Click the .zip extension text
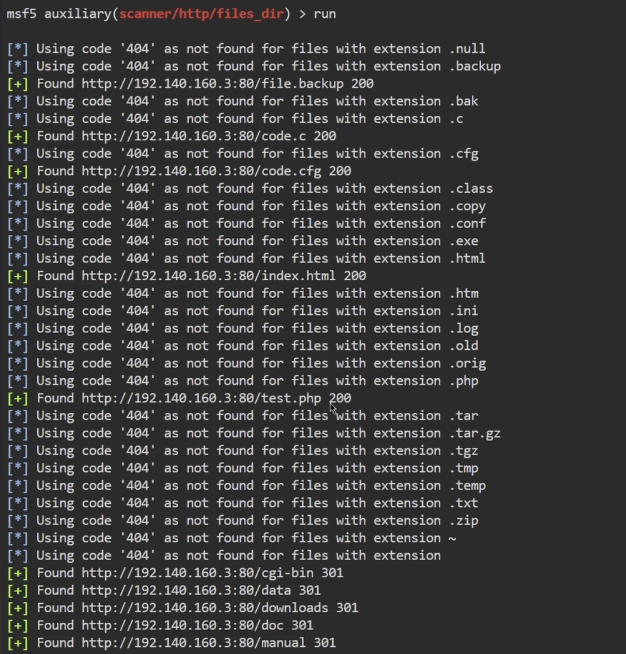This screenshot has width=626, height=654. pyautogui.click(x=463, y=521)
